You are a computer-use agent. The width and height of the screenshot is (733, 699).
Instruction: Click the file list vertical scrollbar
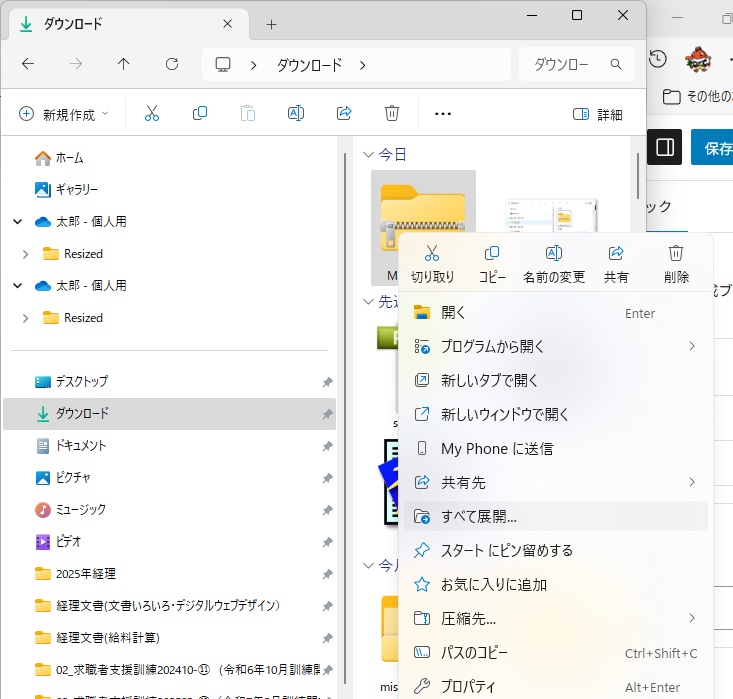[637, 175]
